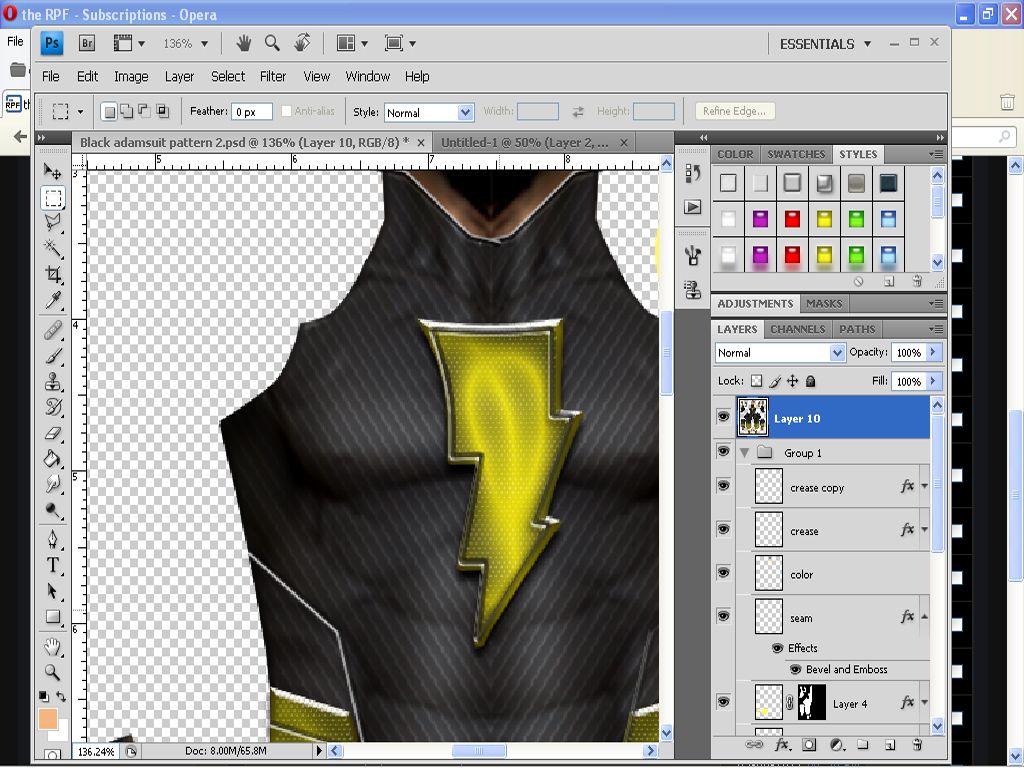Image resolution: width=1024 pixels, height=768 pixels.
Task: Add layer style fx button at panel bottom
Action: (x=782, y=745)
